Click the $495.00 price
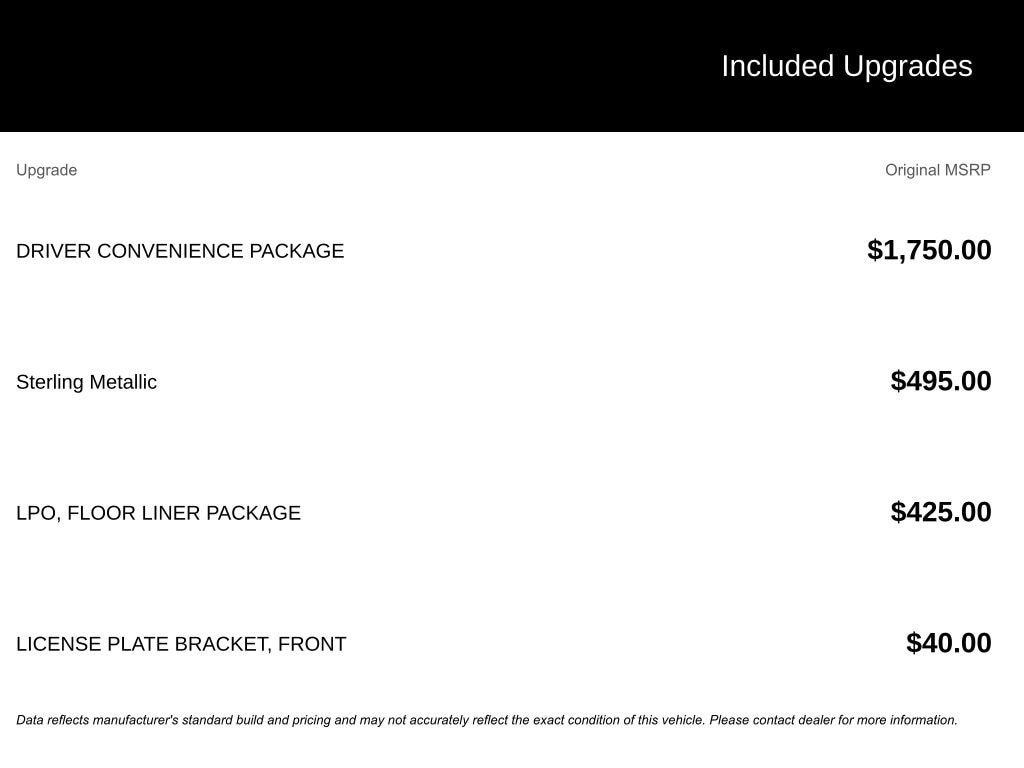Image resolution: width=1024 pixels, height=768 pixels. (941, 381)
